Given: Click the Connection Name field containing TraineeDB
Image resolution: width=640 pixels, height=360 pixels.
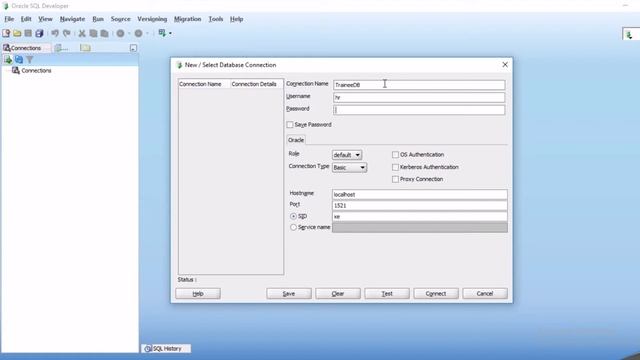Looking at the screenshot, I should click(x=419, y=85).
